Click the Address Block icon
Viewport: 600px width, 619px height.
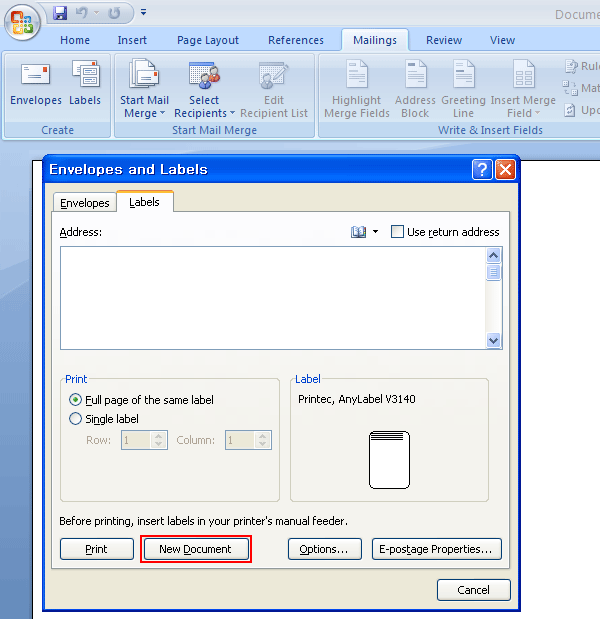pos(415,89)
